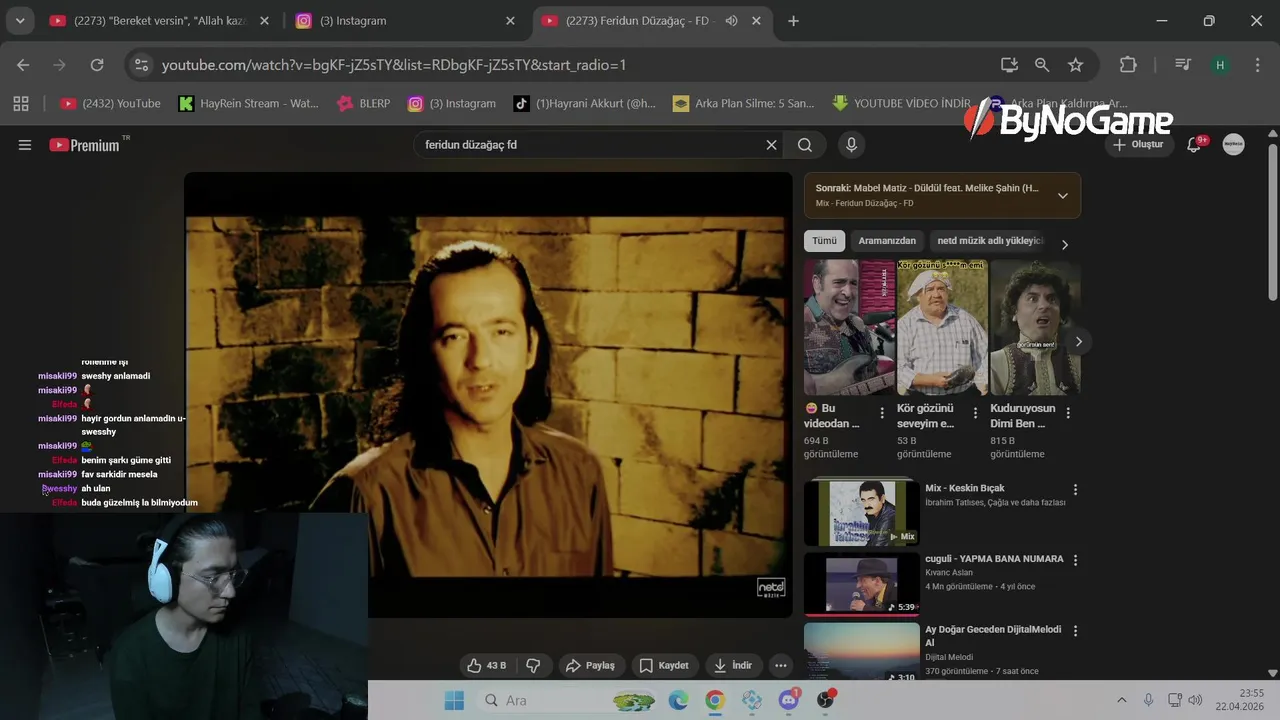Open options for Ay Doğar Geceden video
Screen dimensions: 1280x720
[x=1076, y=631]
